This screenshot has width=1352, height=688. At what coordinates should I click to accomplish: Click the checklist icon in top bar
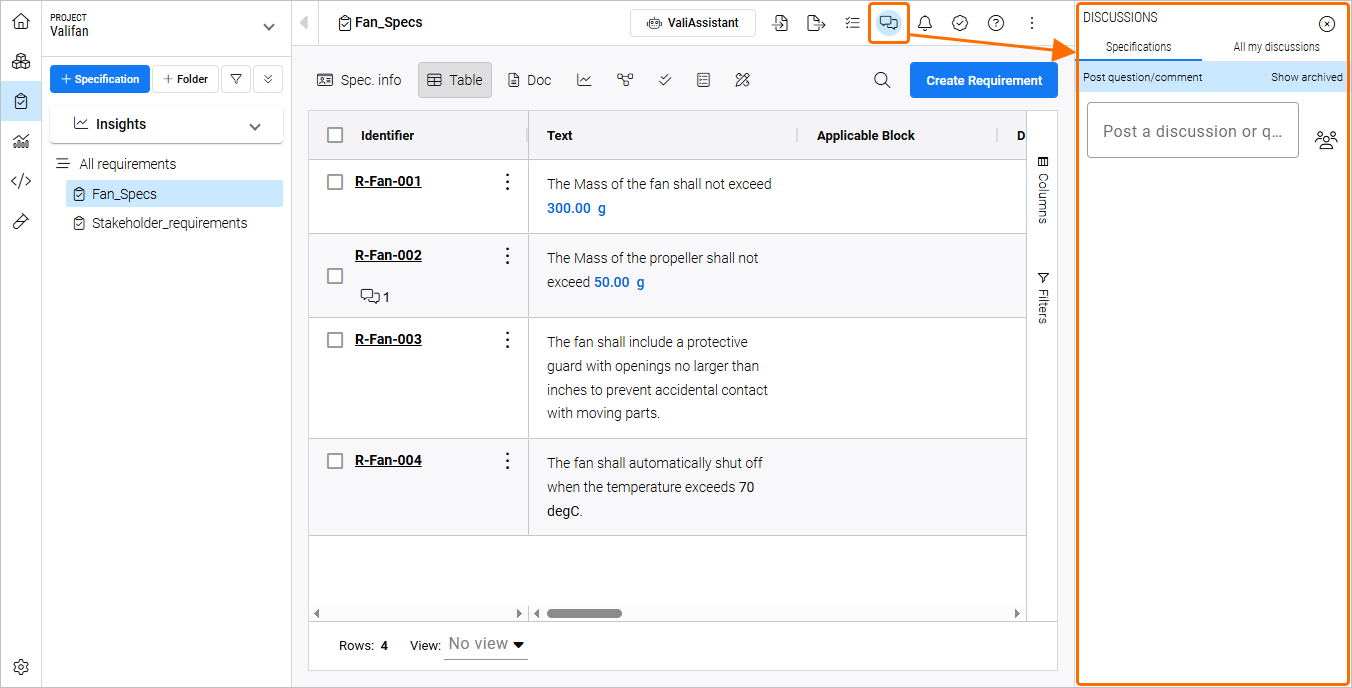click(852, 23)
